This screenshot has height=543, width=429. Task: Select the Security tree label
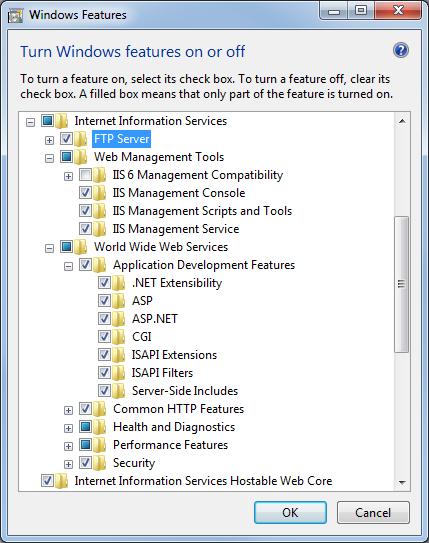(134, 463)
